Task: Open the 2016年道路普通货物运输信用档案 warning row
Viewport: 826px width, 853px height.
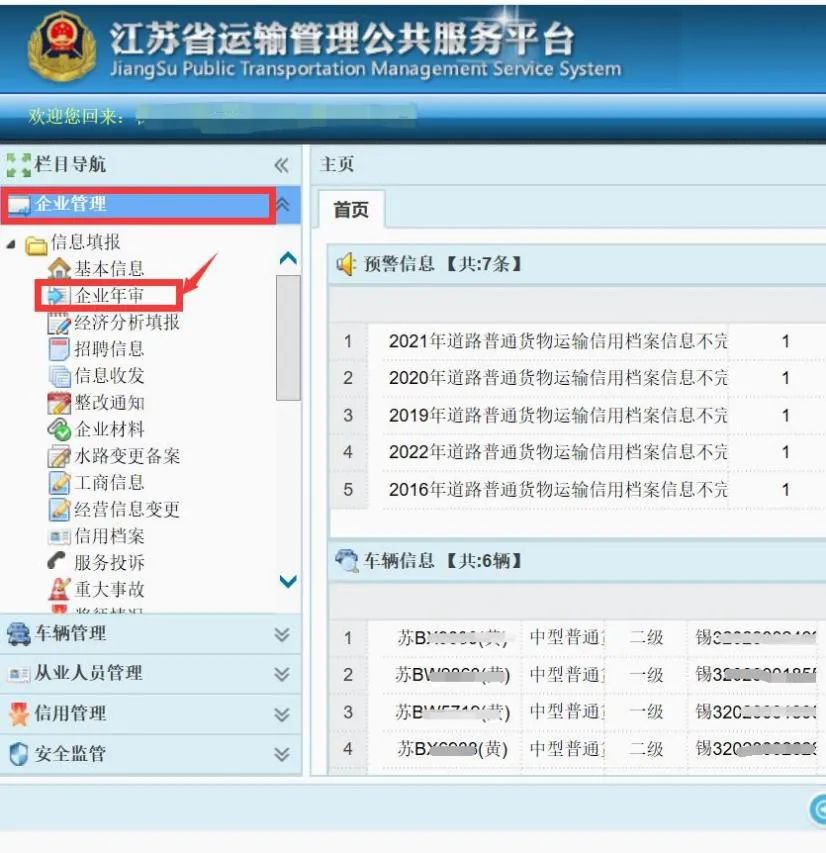Action: (x=557, y=490)
